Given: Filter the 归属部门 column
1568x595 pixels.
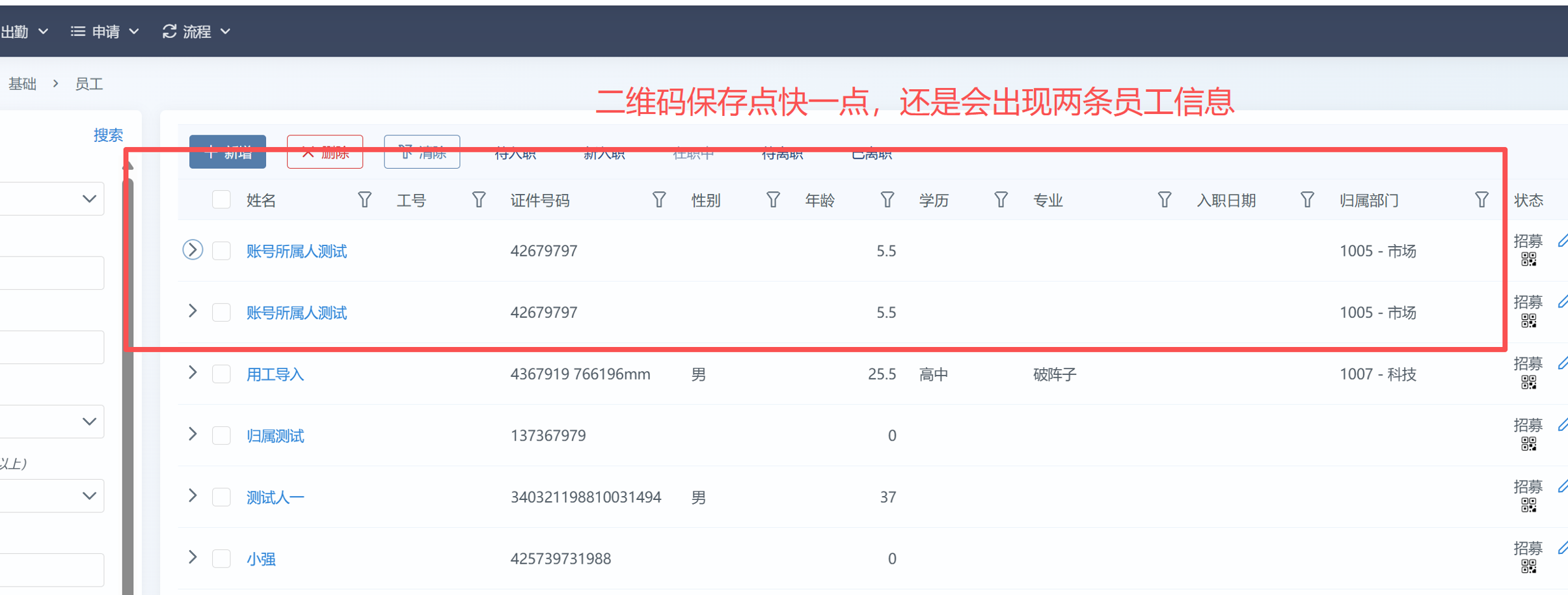Looking at the screenshot, I should (x=1481, y=200).
